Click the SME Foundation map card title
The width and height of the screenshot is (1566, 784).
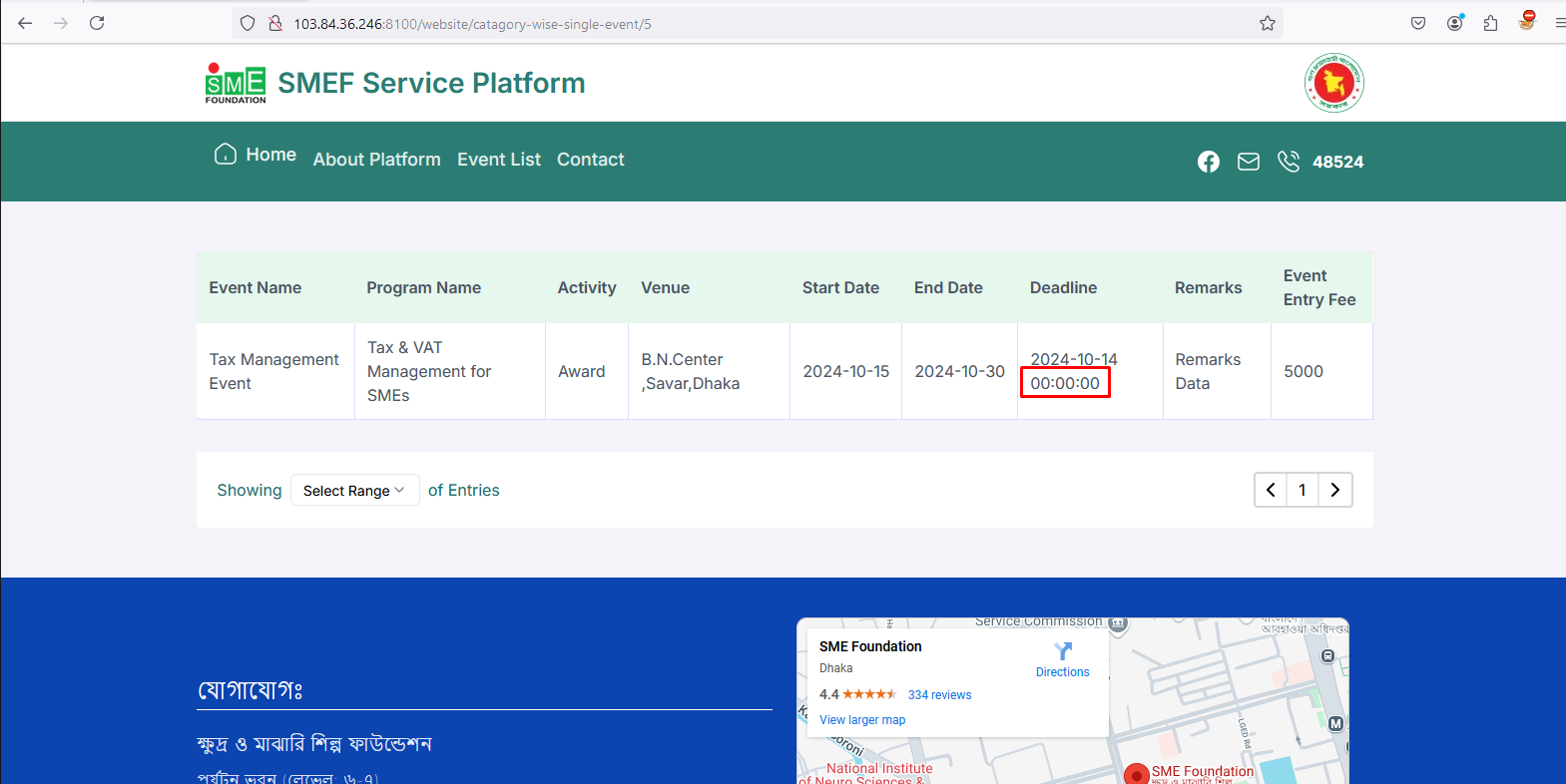[870, 646]
